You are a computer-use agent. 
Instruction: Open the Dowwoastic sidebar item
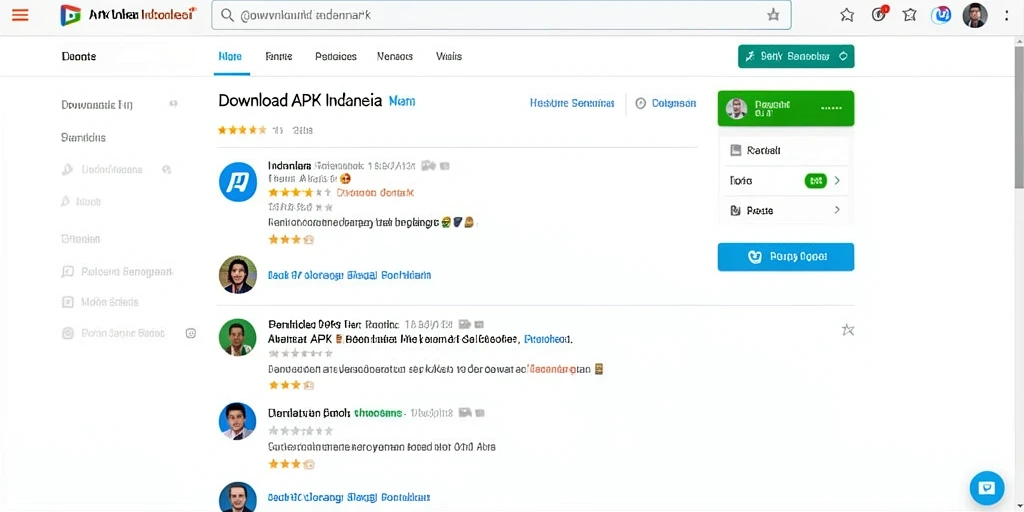point(97,104)
